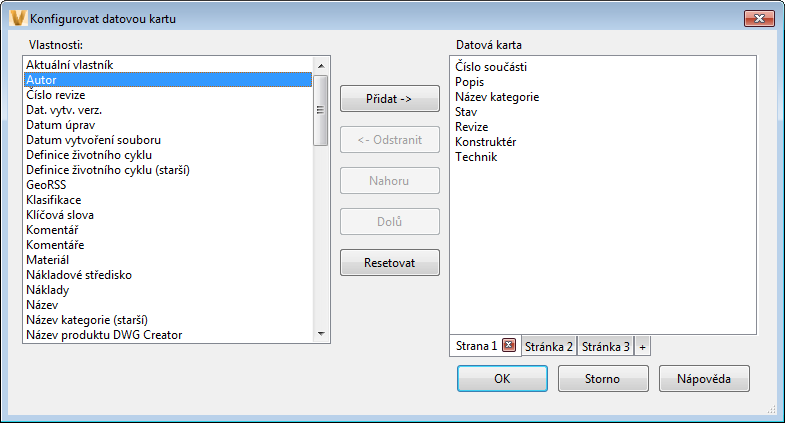The image size is (785, 423).
Task: Click scroll down arrow in Vlastnosti list
Action: (x=321, y=333)
